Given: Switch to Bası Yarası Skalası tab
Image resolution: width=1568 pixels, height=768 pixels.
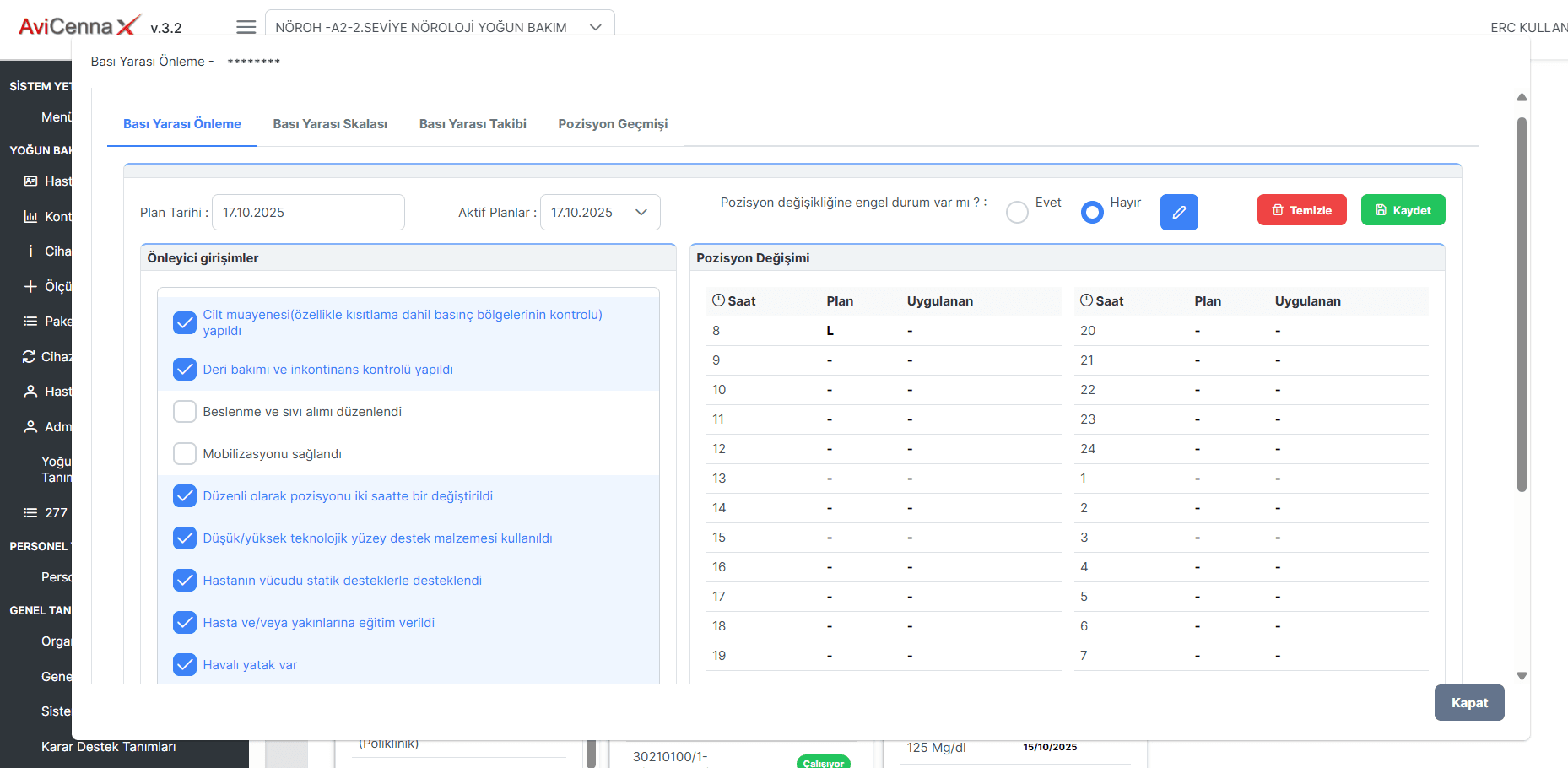Looking at the screenshot, I should click(330, 124).
